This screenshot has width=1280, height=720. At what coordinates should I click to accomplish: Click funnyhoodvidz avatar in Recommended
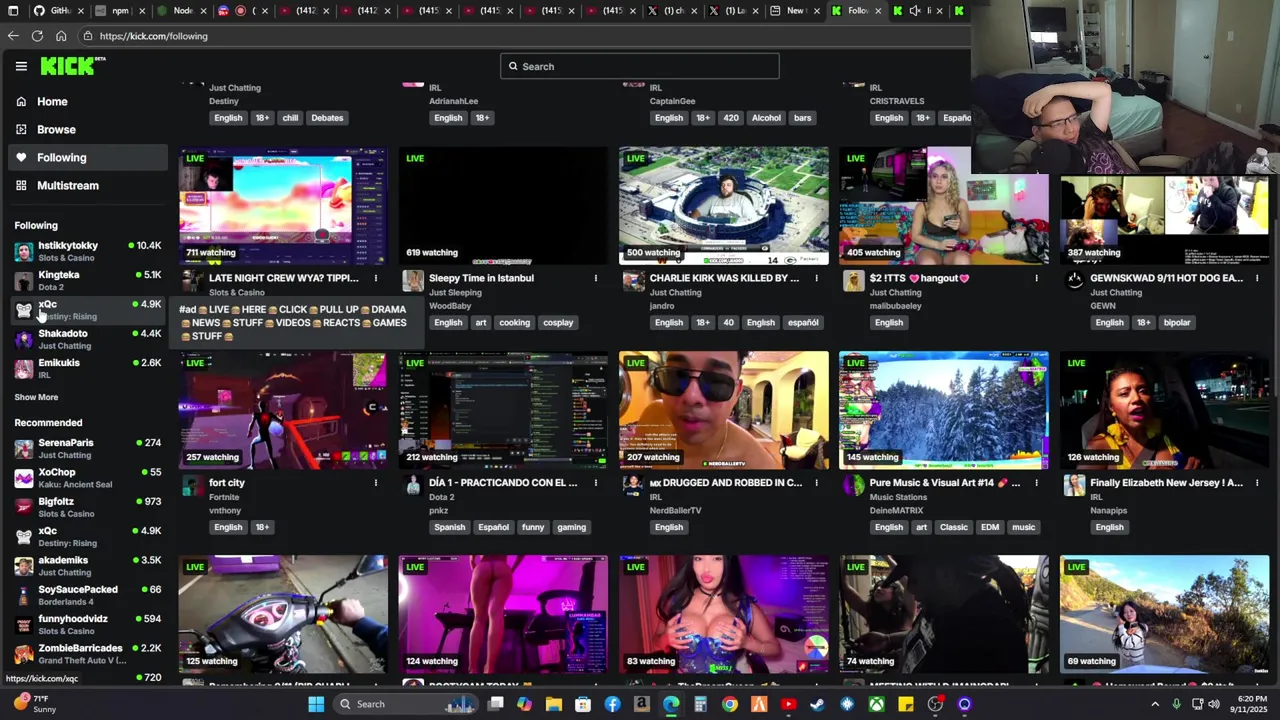click(x=24, y=624)
